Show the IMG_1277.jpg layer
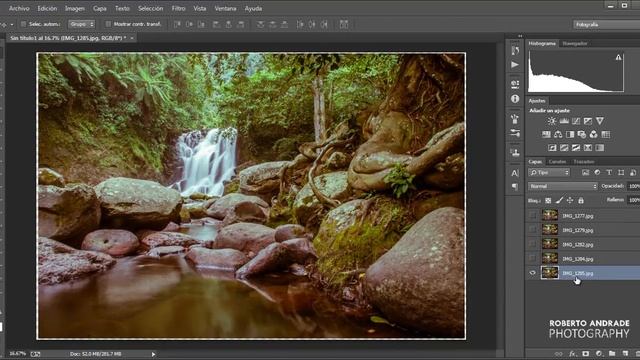640x360 pixels. coord(532,216)
